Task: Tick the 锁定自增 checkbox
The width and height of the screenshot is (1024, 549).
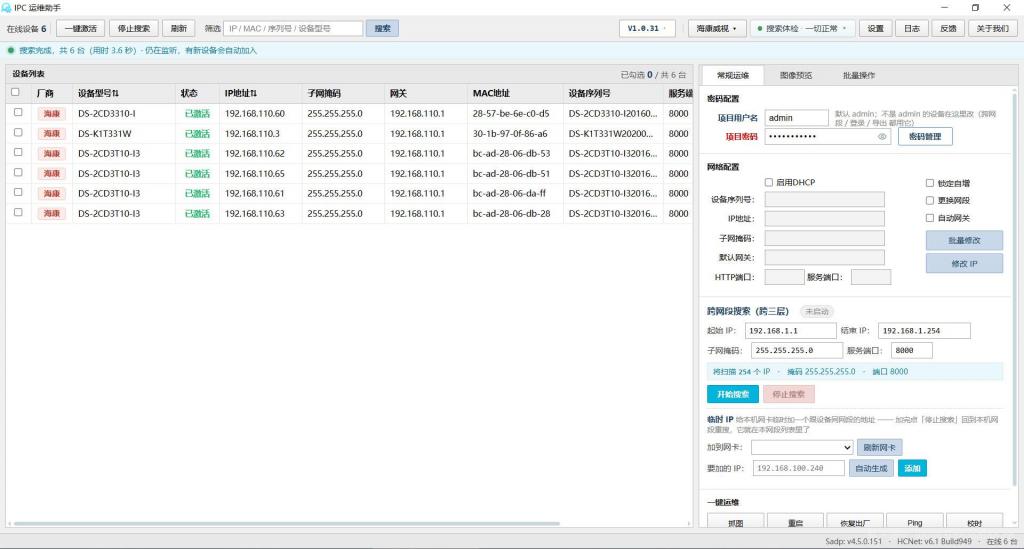Action: 930,183
